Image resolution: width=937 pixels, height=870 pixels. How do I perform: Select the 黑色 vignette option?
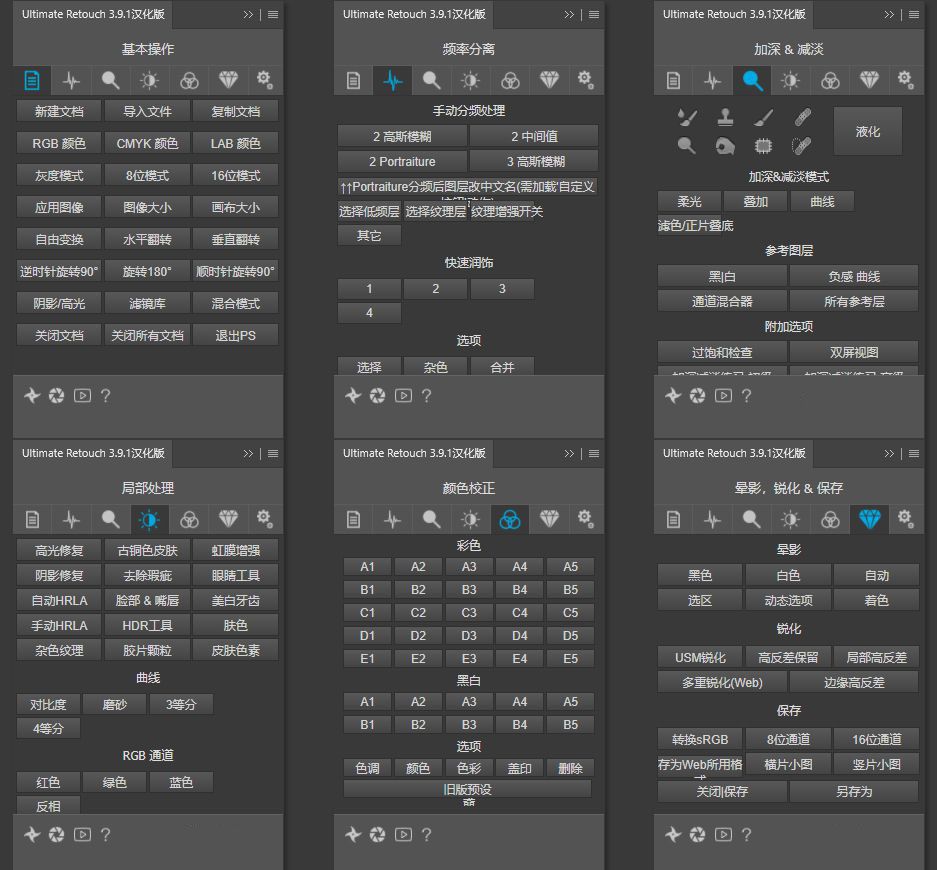point(699,574)
